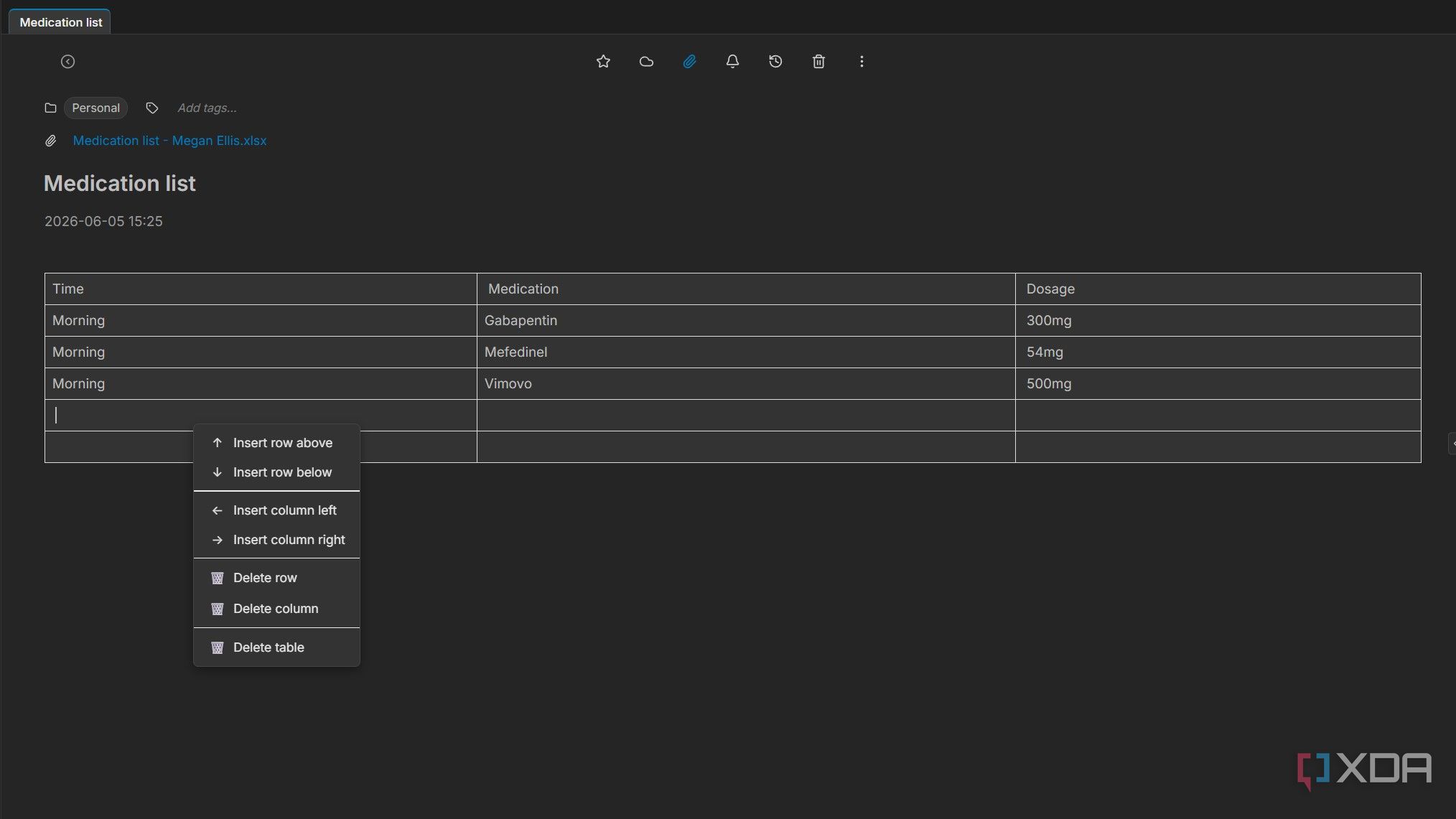Click the Mefedinel cell
Viewport: 1456px width, 819px height.
746,352
